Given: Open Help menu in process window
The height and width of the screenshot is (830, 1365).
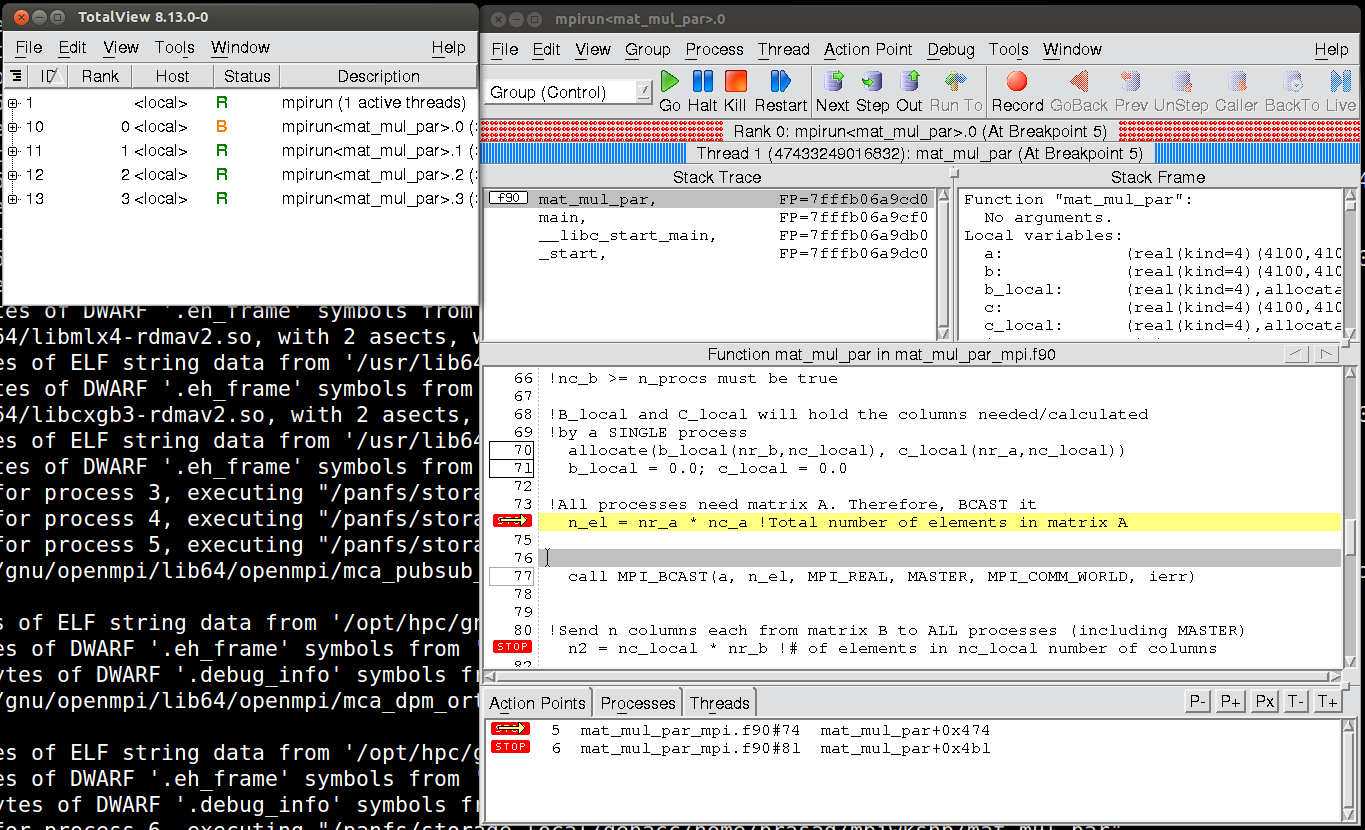Looking at the screenshot, I should pyautogui.click(x=1331, y=49).
